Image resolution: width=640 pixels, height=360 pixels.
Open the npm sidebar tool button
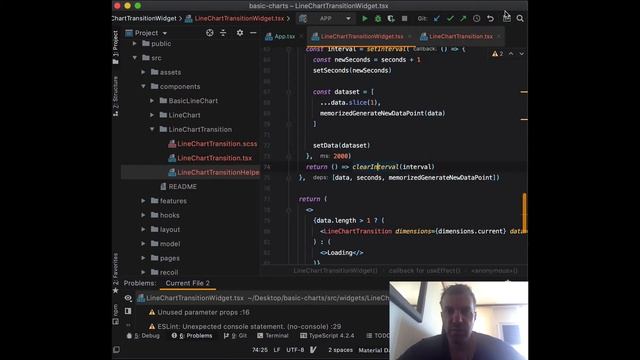tap(116, 313)
